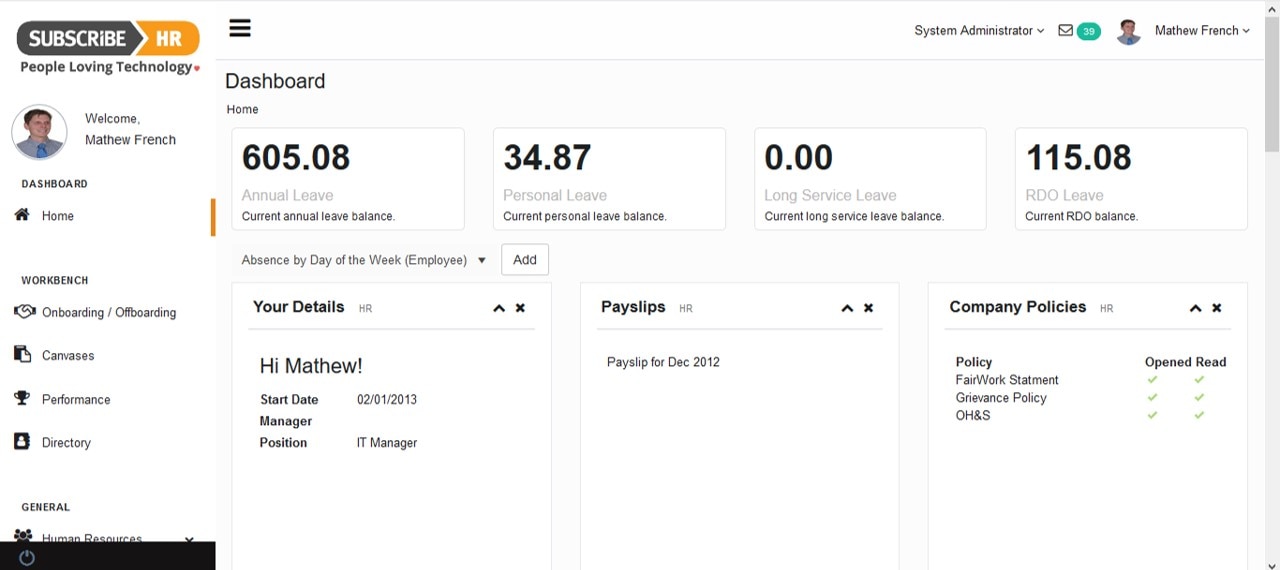Close the Your Details widget
Viewport: 1280px width, 570px height.
pos(520,308)
